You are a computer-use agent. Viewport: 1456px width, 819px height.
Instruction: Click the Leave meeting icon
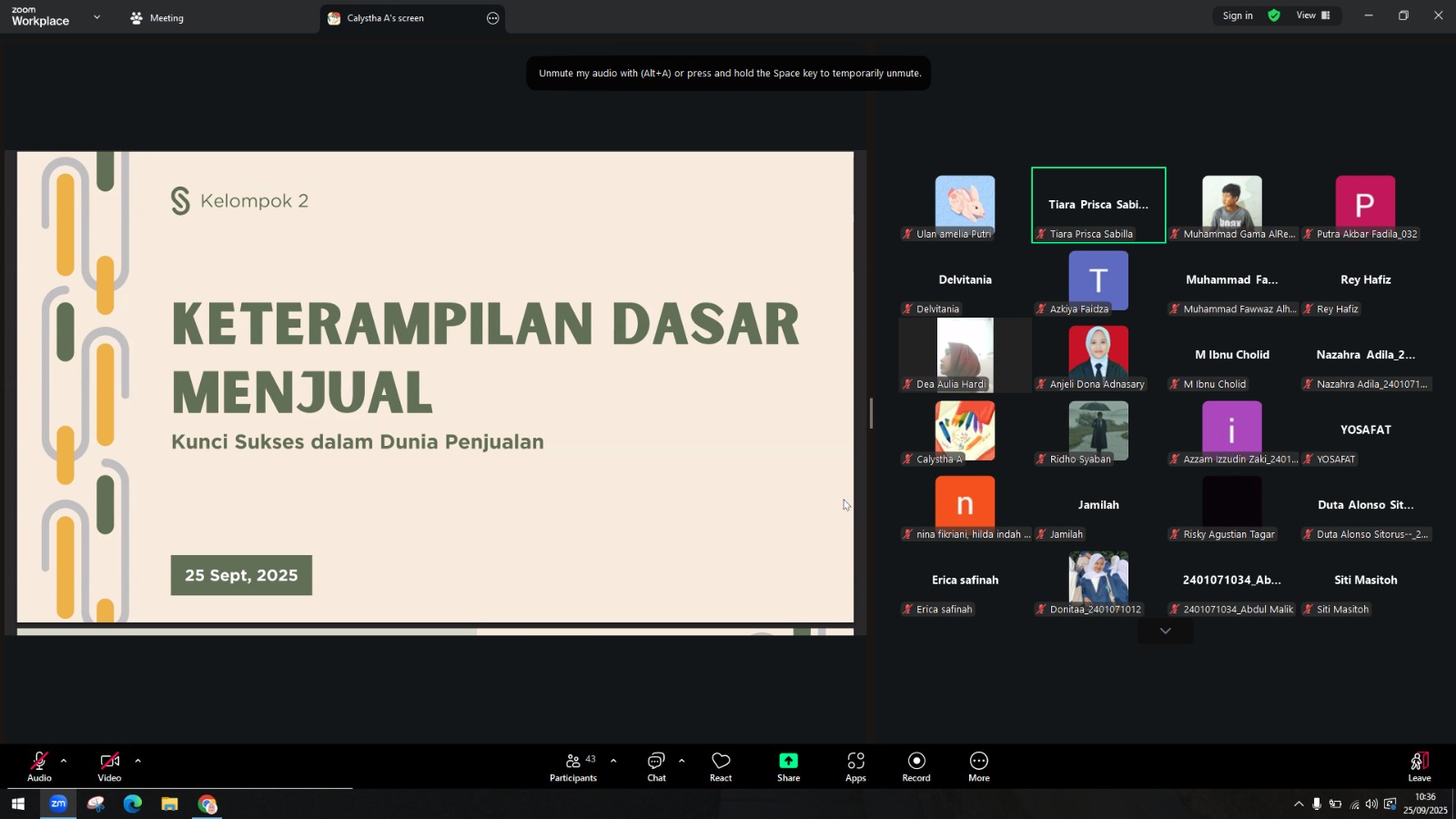tap(1419, 767)
